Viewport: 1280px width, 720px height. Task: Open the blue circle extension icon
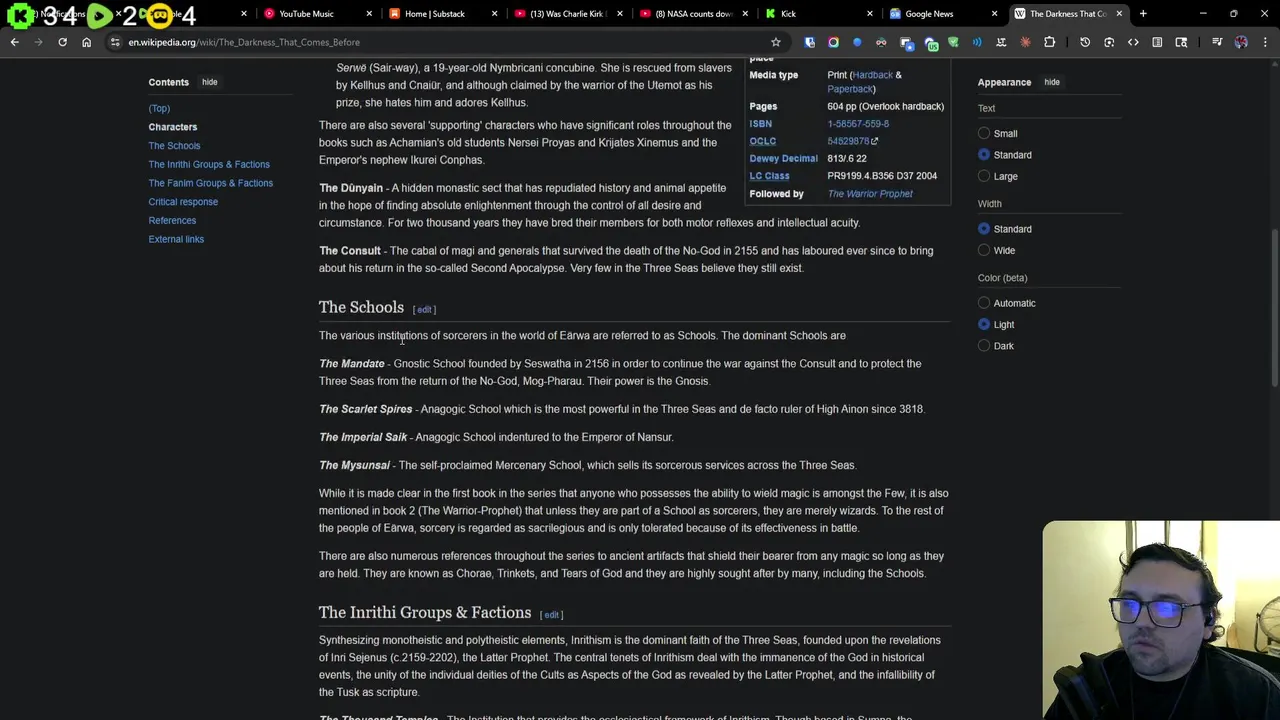click(857, 42)
